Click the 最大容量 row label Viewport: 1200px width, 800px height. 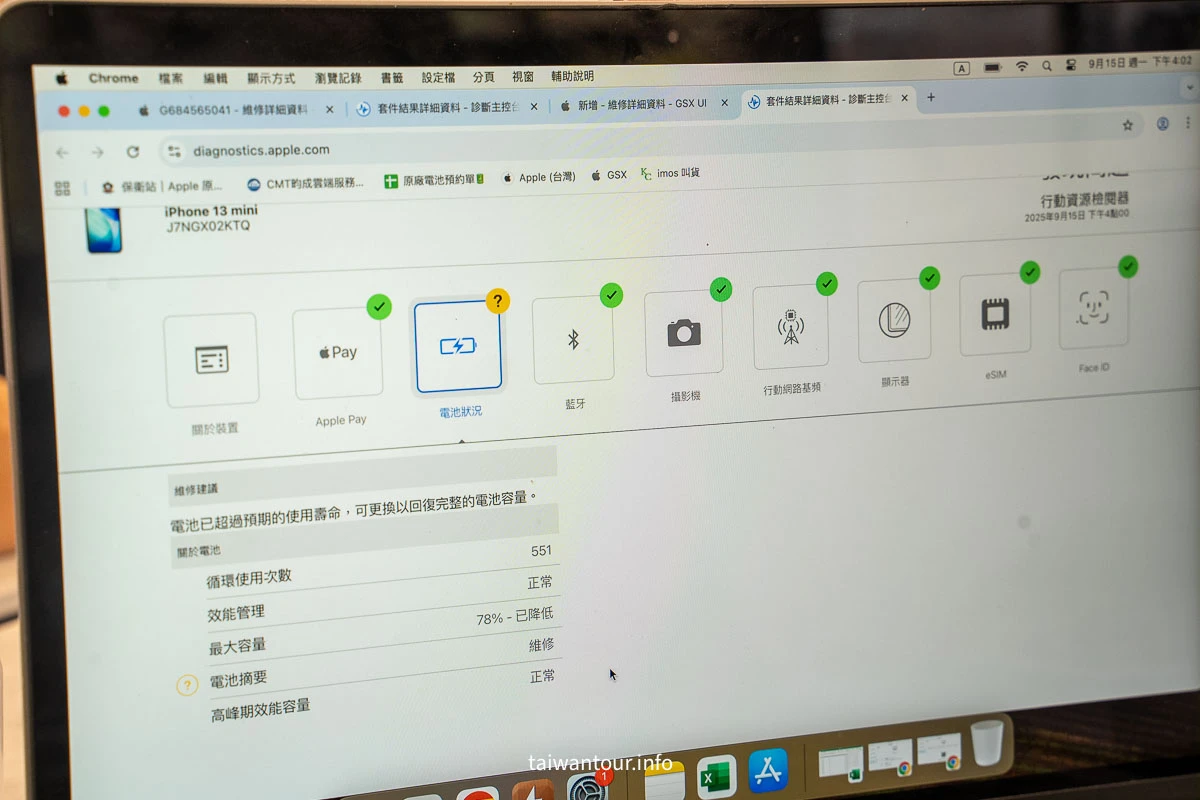(237, 646)
